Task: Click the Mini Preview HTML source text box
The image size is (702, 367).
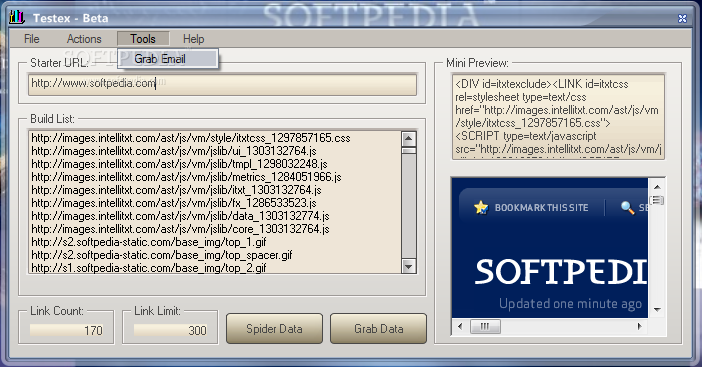Action: tap(558, 117)
